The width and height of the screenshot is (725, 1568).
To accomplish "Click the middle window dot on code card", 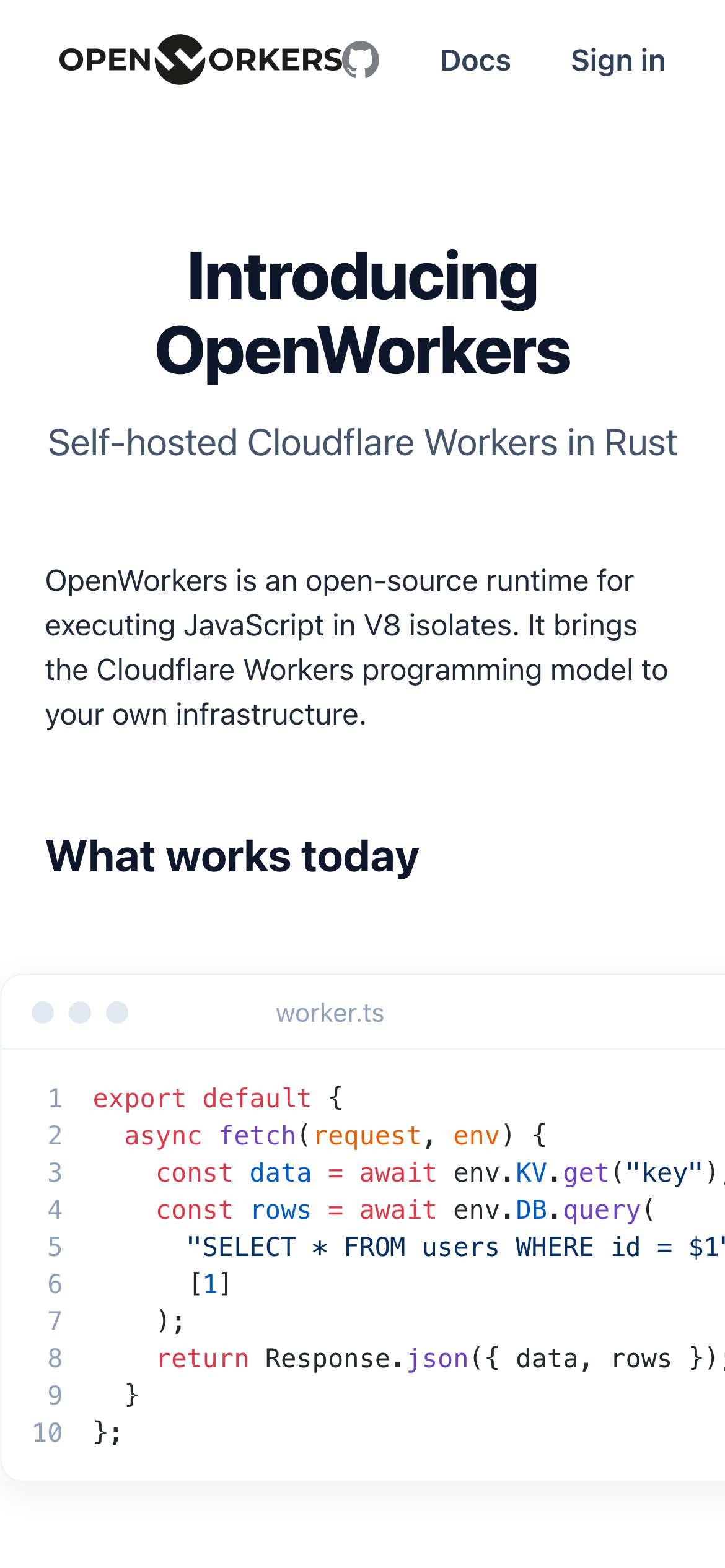I will (x=80, y=1013).
